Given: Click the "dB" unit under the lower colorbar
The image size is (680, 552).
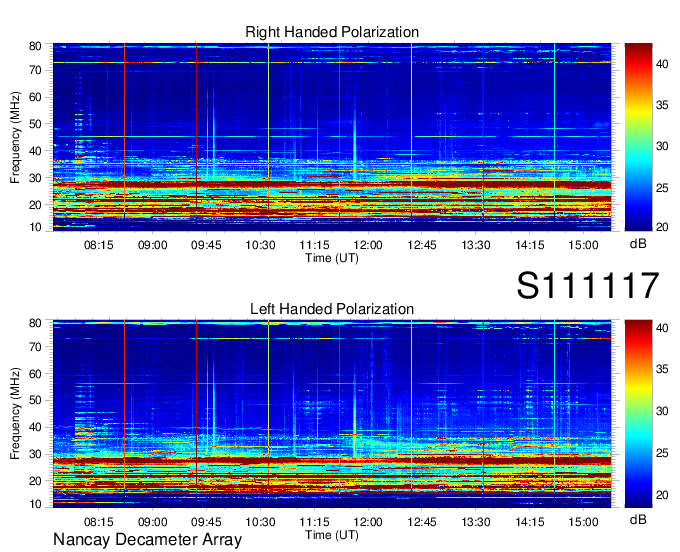Looking at the screenshot, I should [x=638, y=519].
